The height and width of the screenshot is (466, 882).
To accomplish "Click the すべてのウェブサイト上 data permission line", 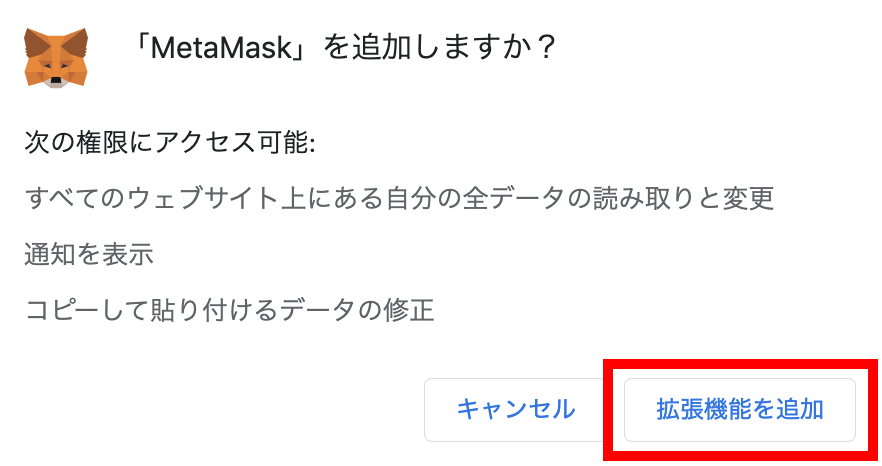I will click(x=399, y=198).
